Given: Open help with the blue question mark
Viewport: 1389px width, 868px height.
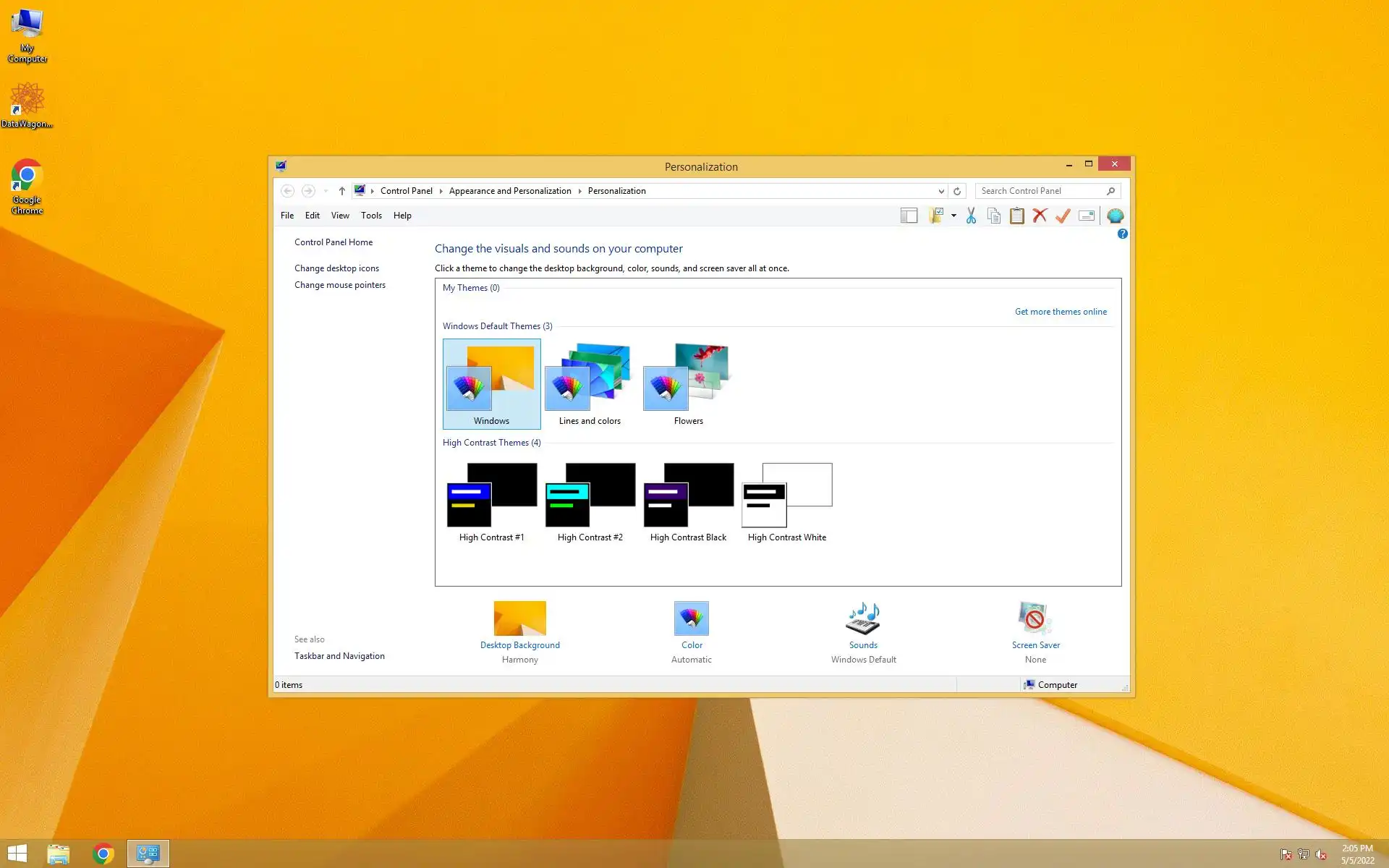Looking at the screenshot, I should 1122,234.
